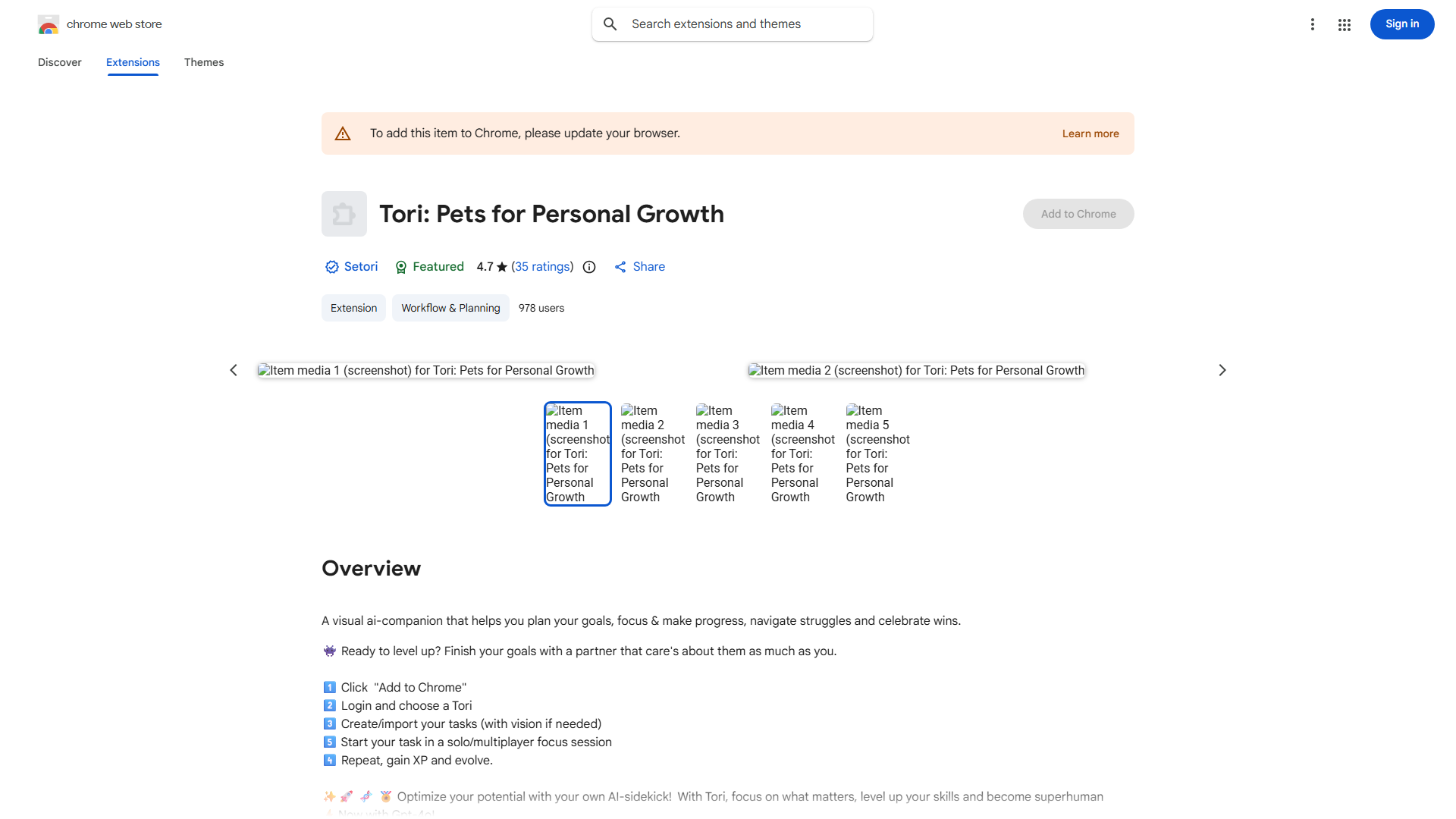Click the search magnifier icon
The image size is (1456, 819).
(x=610, y=24)
